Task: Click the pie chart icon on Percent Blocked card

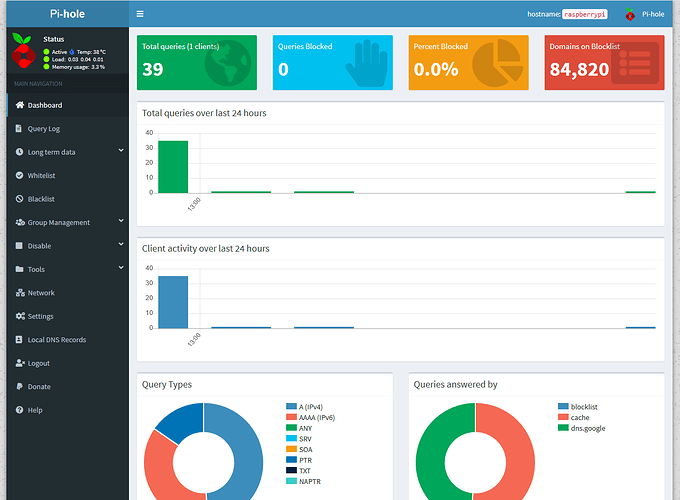Action: (498, 63)
